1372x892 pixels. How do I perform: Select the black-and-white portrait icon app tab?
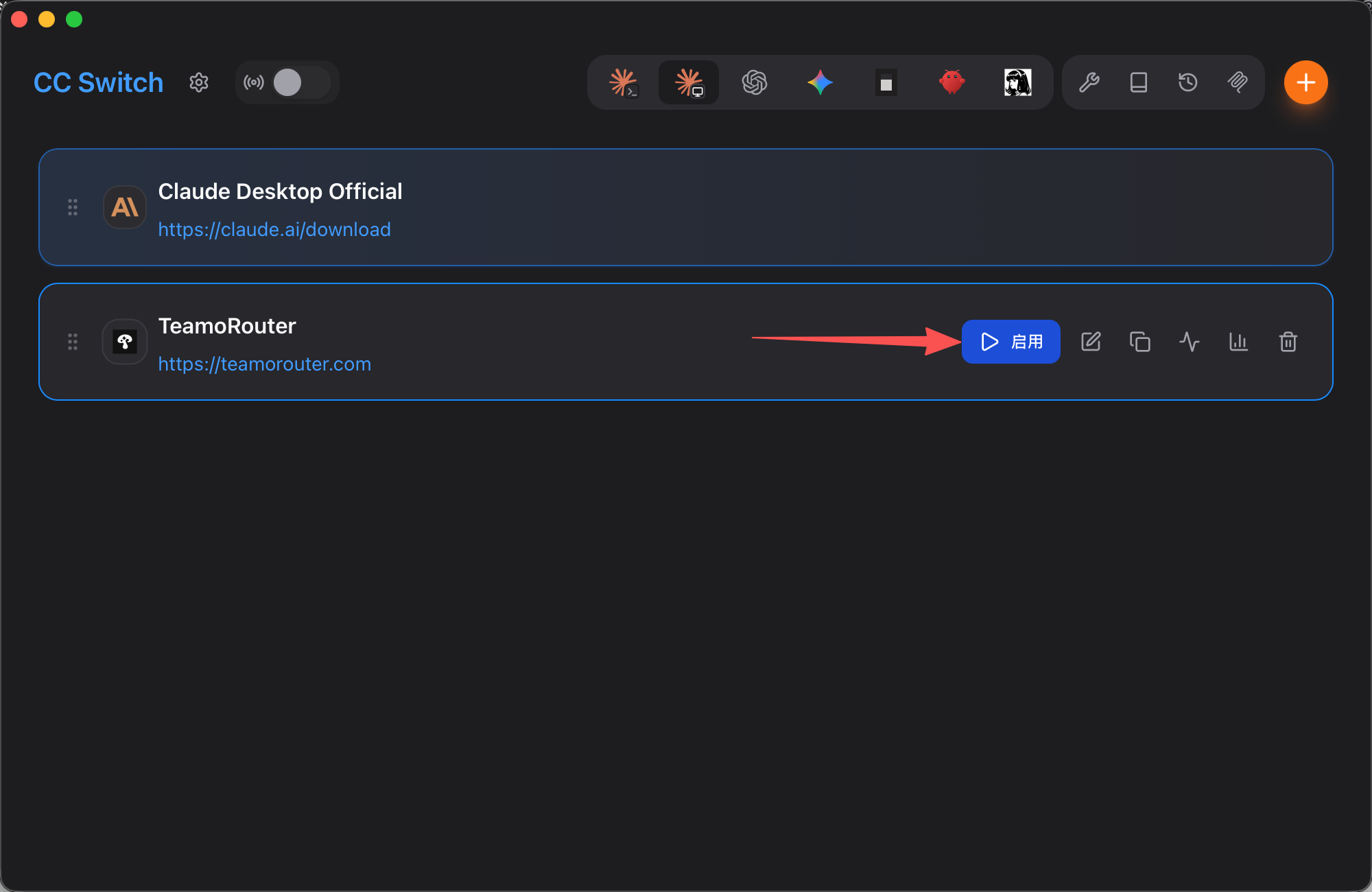(1018, 82)
